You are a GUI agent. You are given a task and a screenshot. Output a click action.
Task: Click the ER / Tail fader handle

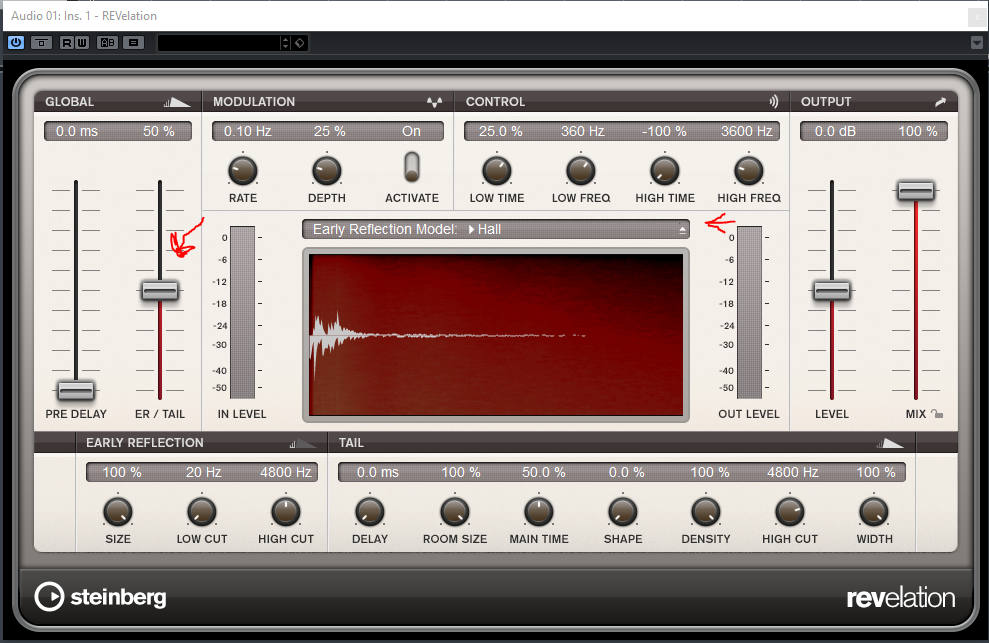click(160, 291)
